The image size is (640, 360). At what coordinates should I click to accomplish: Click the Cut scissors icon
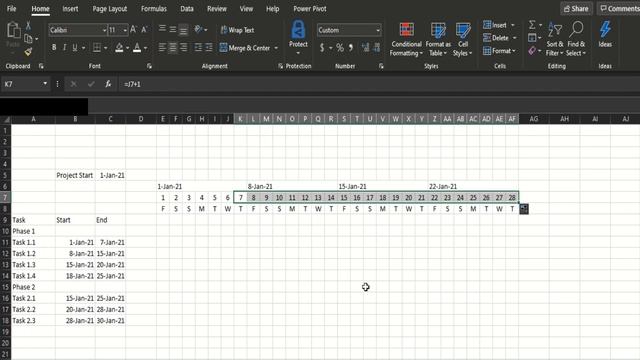(28, 25)
